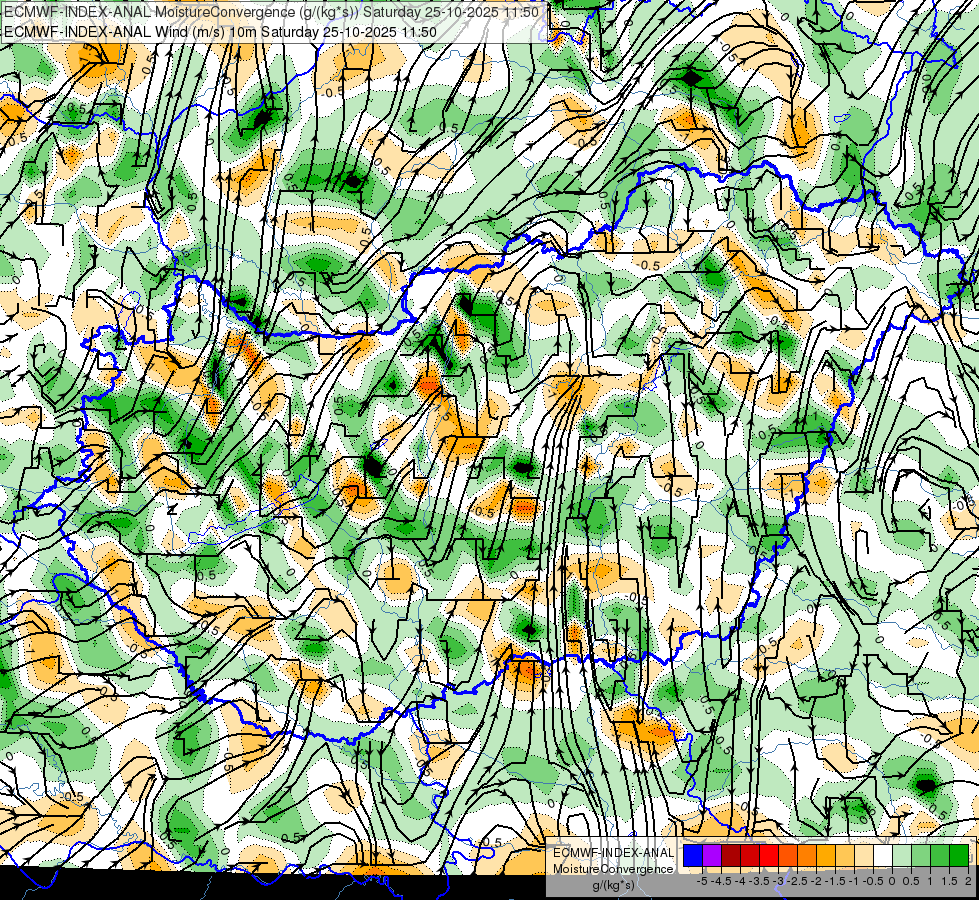The height and width of the screenshot is (900, 979).
Task: Click the darkest green legend swatch
Action: point(959,856)
